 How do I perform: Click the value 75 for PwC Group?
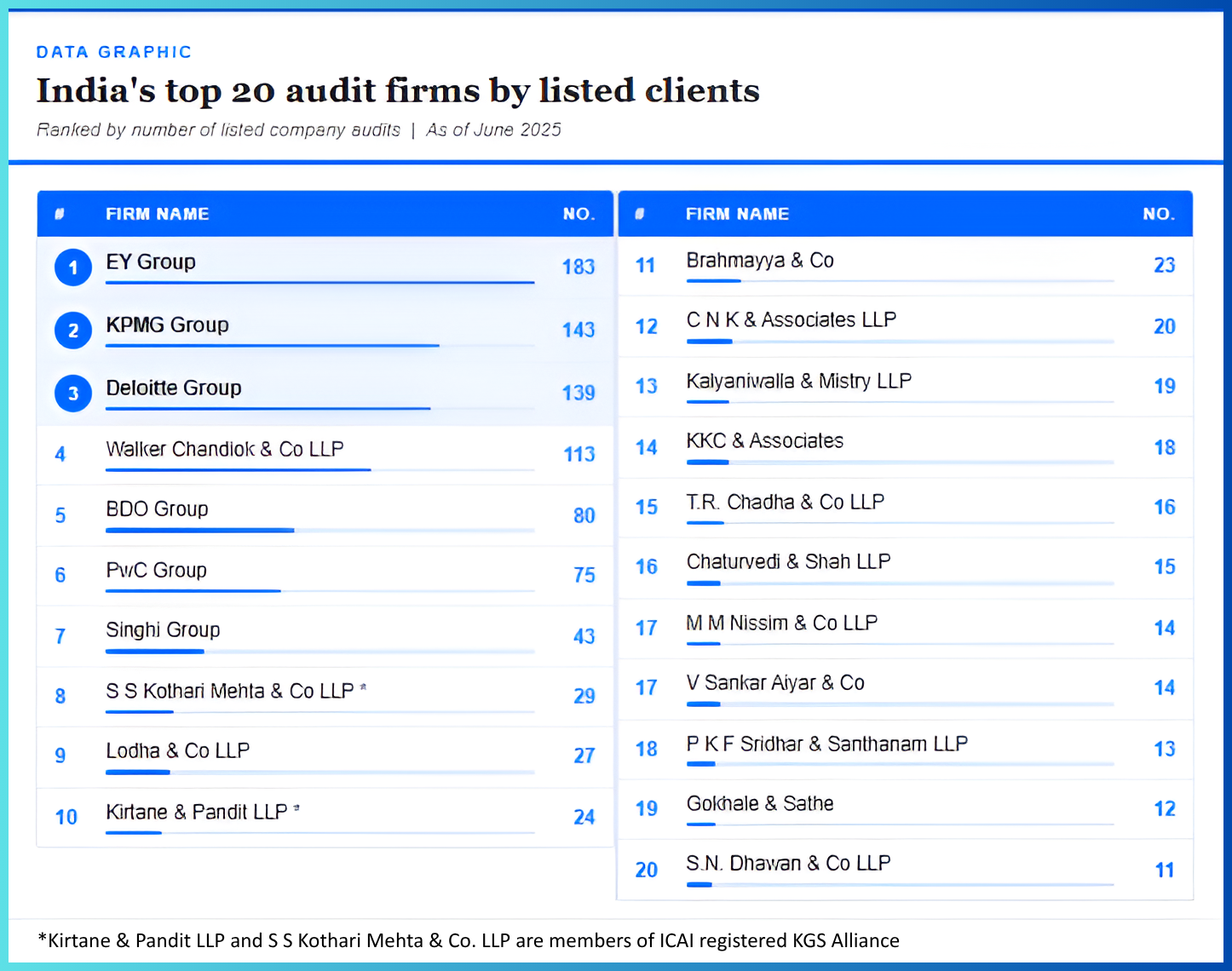584,576
